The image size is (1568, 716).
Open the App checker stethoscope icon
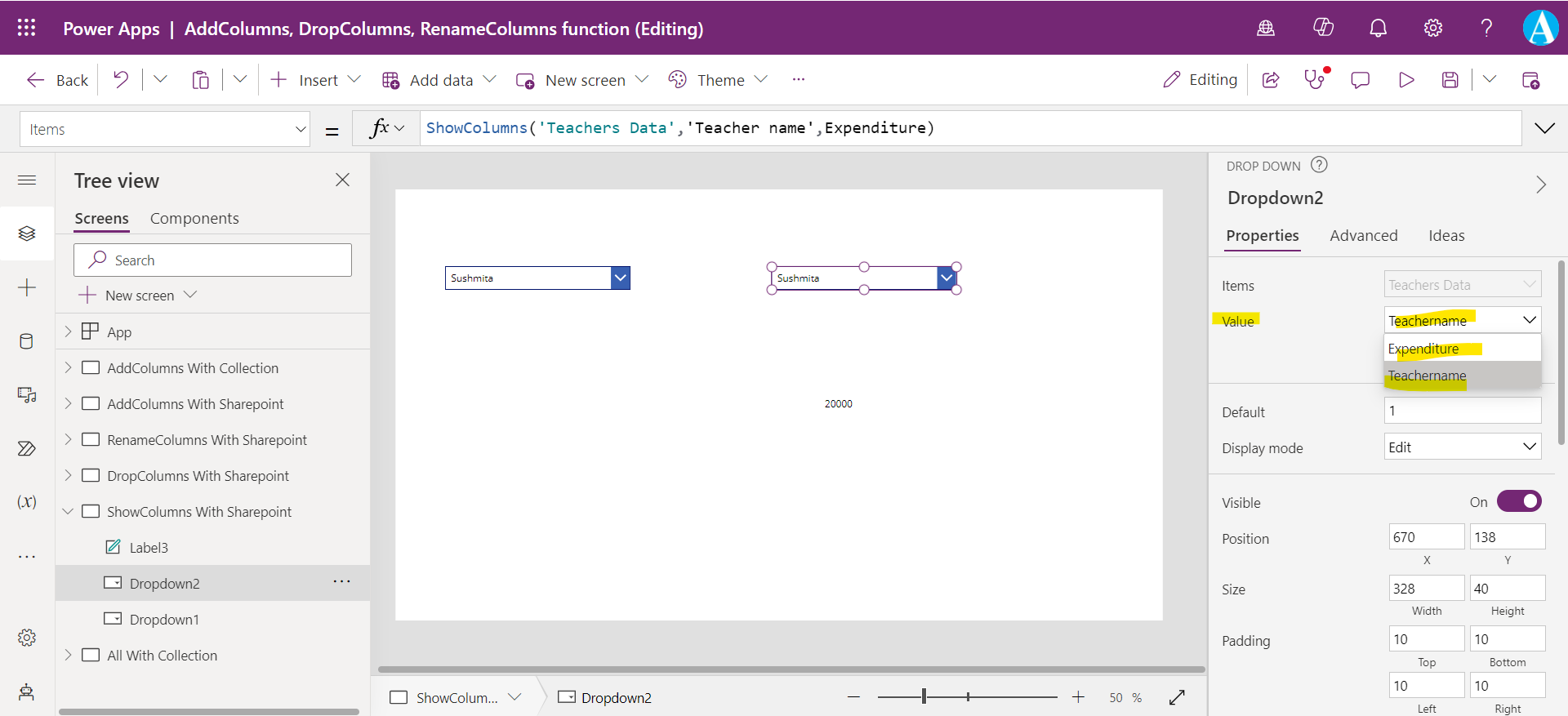pos(1315,80)
